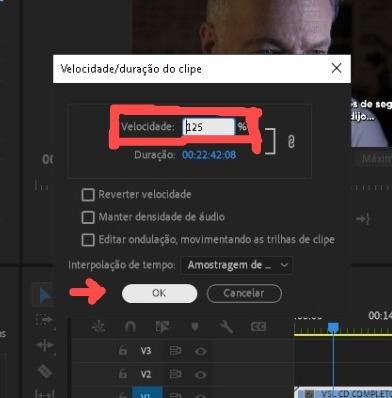This screenshot has width=392, height=398.
Task: Toggle Linked Selection icon in timeline
Action: [162, 327]
